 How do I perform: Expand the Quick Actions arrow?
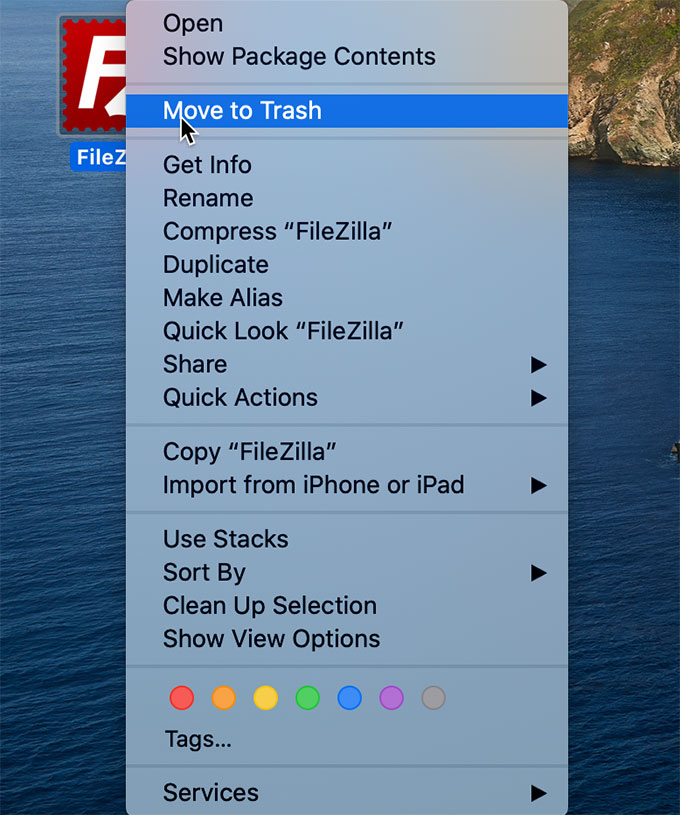pyautogui.click(x=539, y=398)
